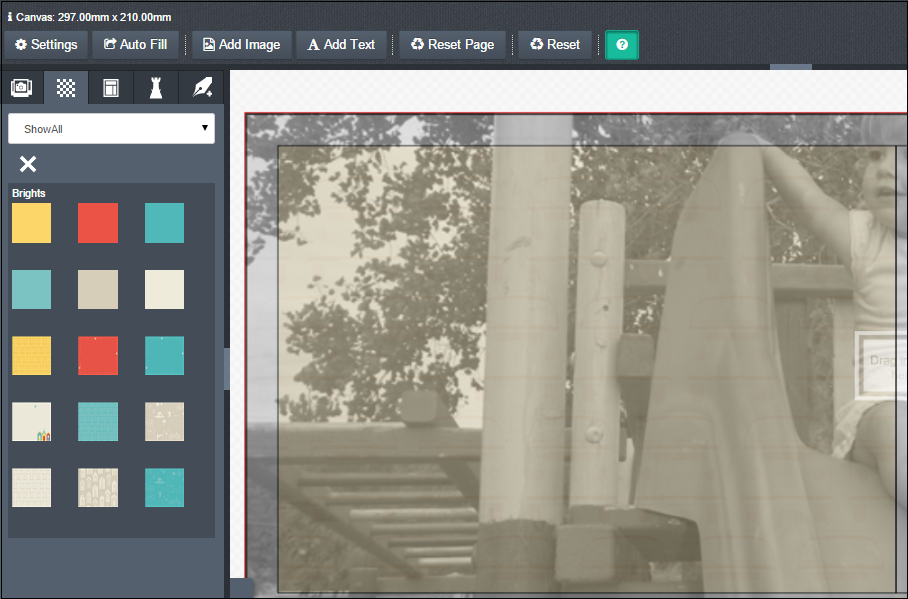Pick the solid beige tan swatch
Image resolution: width=908 pixels, height=599 pixels.
tap(98, 289)
